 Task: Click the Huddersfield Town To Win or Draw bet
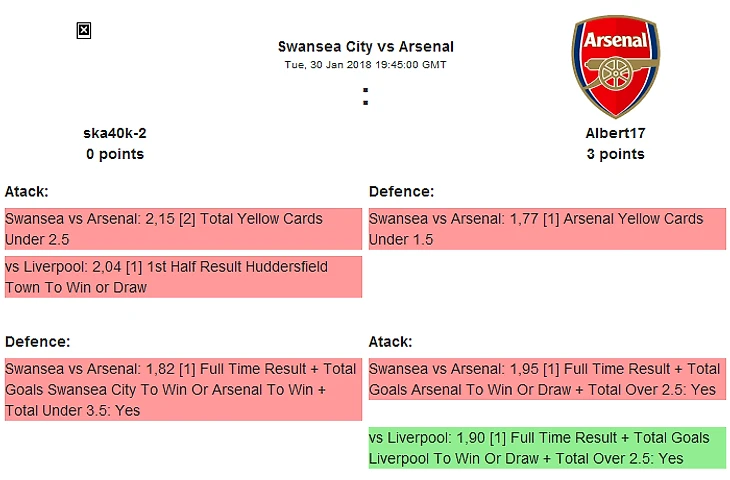click(183, 277)
